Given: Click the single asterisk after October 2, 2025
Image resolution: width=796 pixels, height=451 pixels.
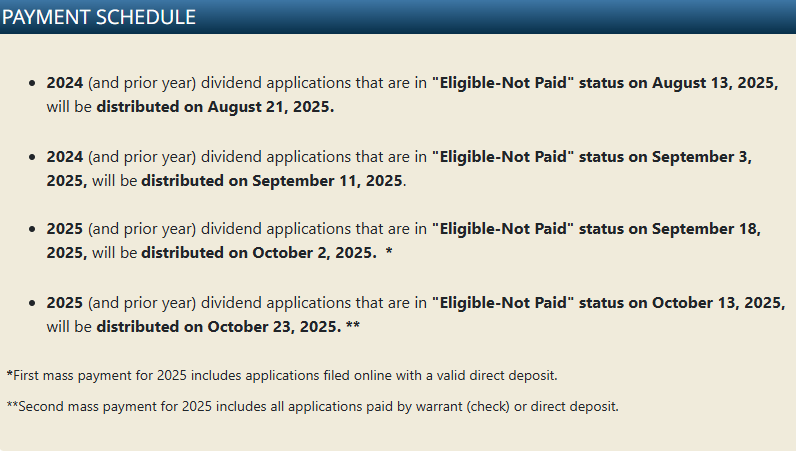Looking at the screenshot, I should pos(389,251).
